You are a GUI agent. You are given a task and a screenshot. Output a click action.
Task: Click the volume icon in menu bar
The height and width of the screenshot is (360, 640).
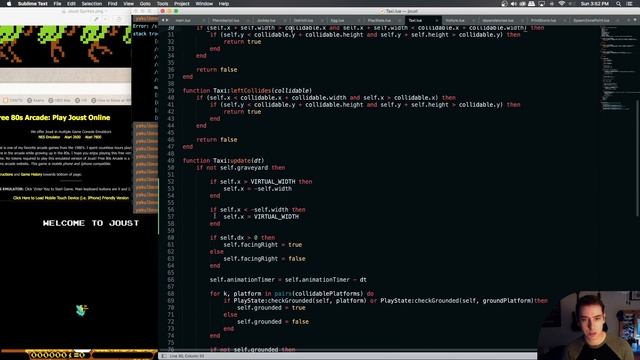pos(513,4)
